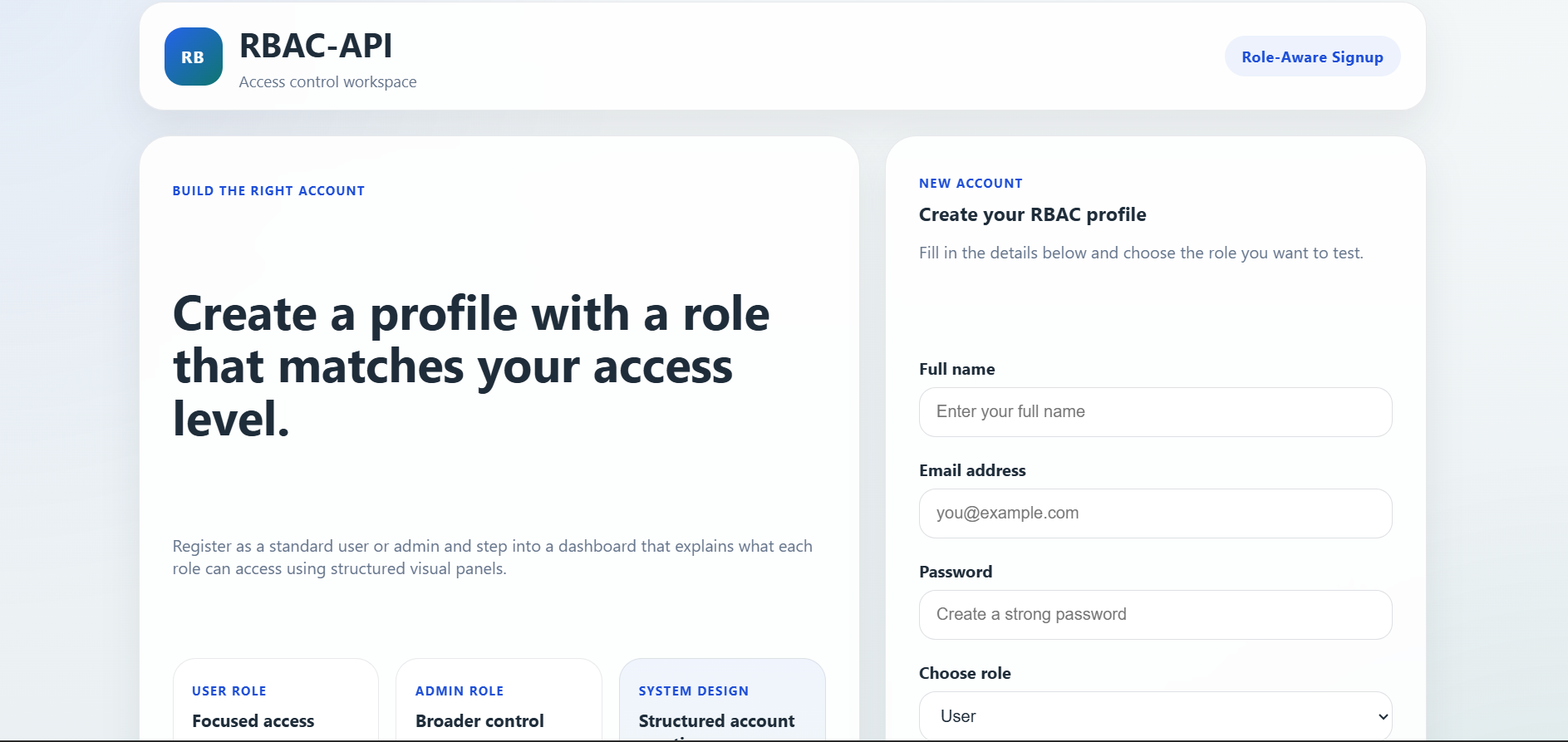Click the NEW ACCOUNT section label
The width and height of the screenshot is (1568, 742).
(970, 183)
